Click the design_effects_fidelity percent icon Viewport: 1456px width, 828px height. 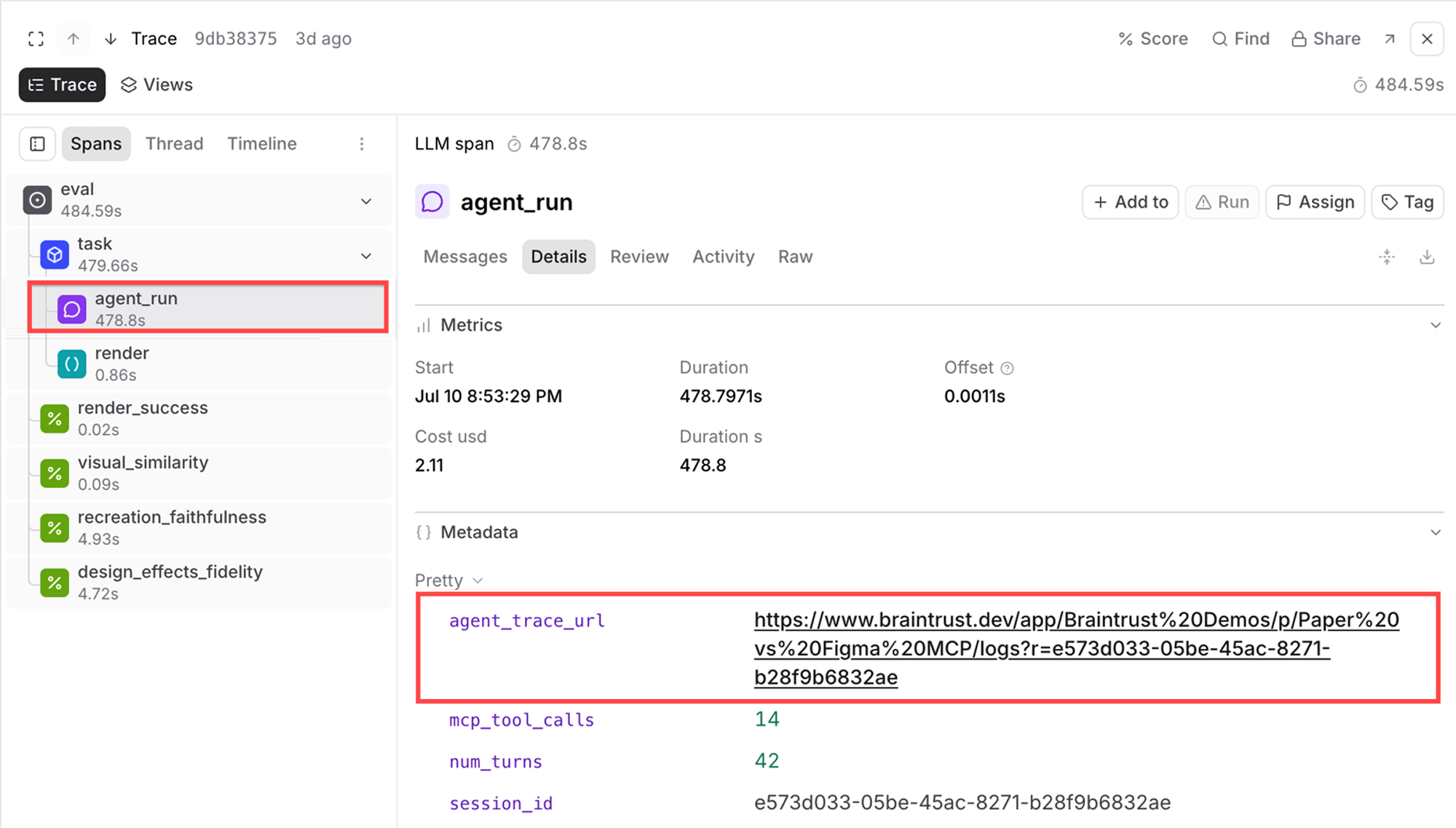(x=55, y=583)
